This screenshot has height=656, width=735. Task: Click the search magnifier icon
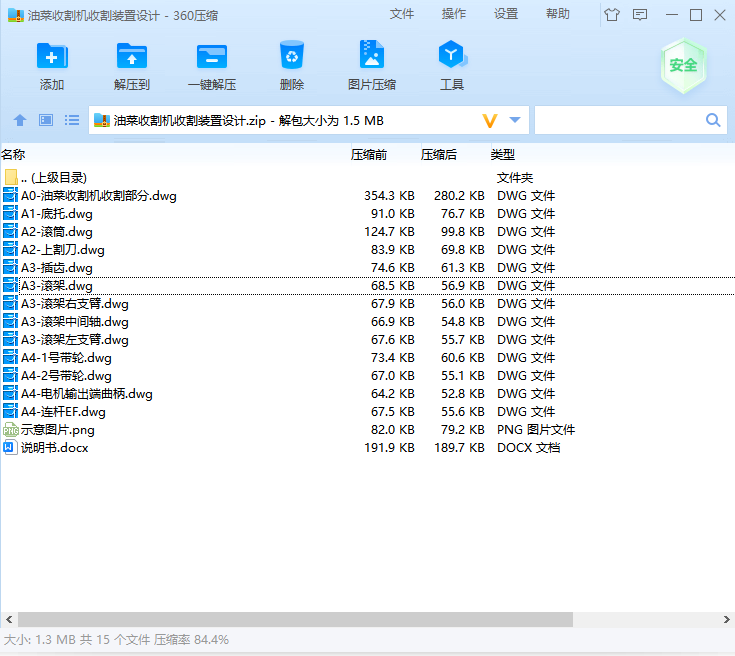pos(713,120)
